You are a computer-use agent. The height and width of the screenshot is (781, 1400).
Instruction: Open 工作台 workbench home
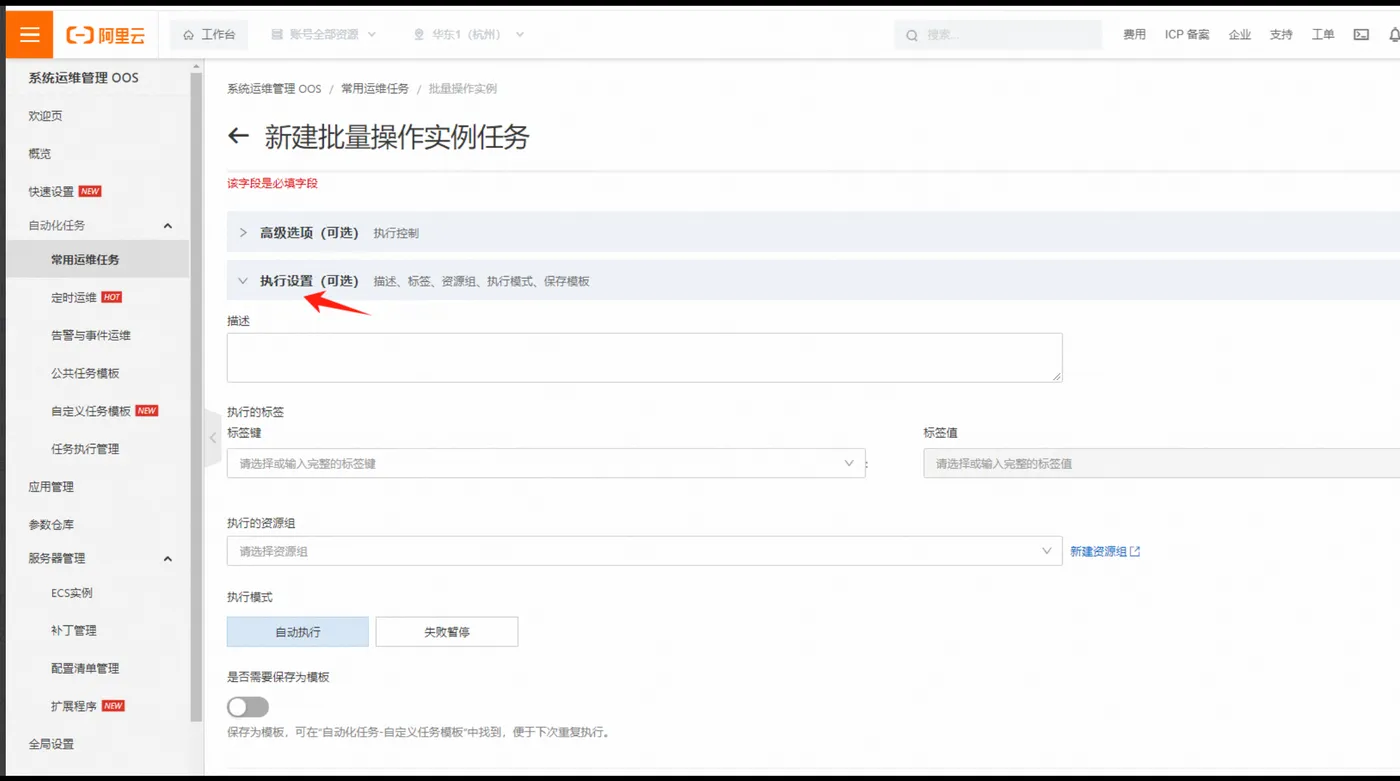coord(209,35)
